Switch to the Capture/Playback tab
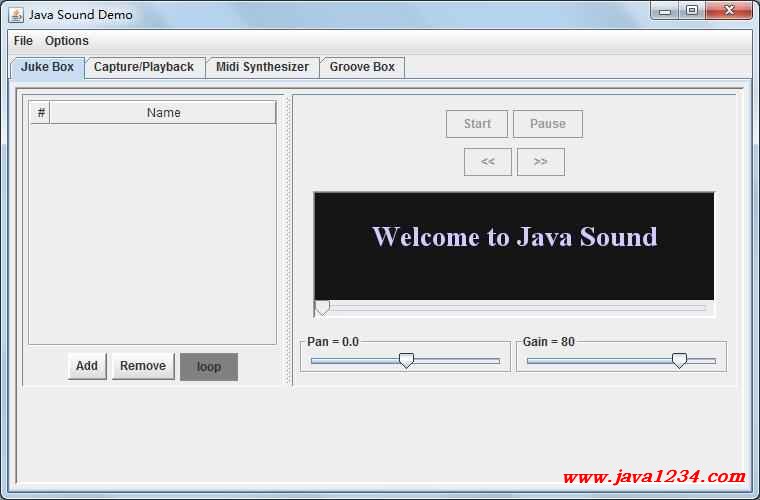Image resolution: width=760 pixels, height=500 pixels. coord(144,67)
